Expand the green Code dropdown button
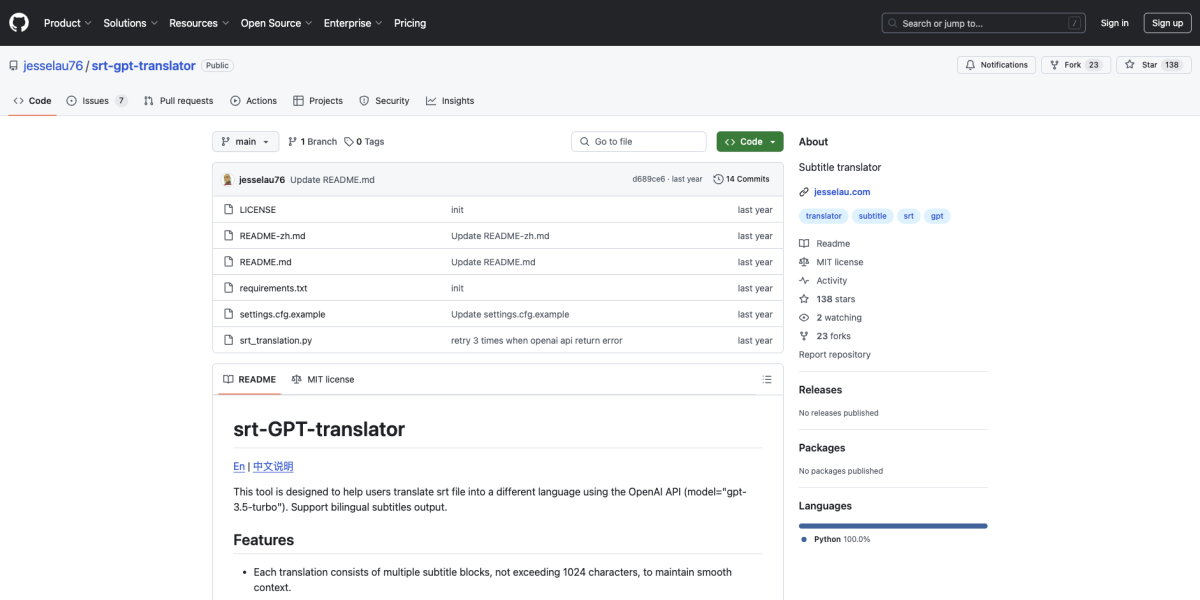1200x600 pixels. pos(749,142)
